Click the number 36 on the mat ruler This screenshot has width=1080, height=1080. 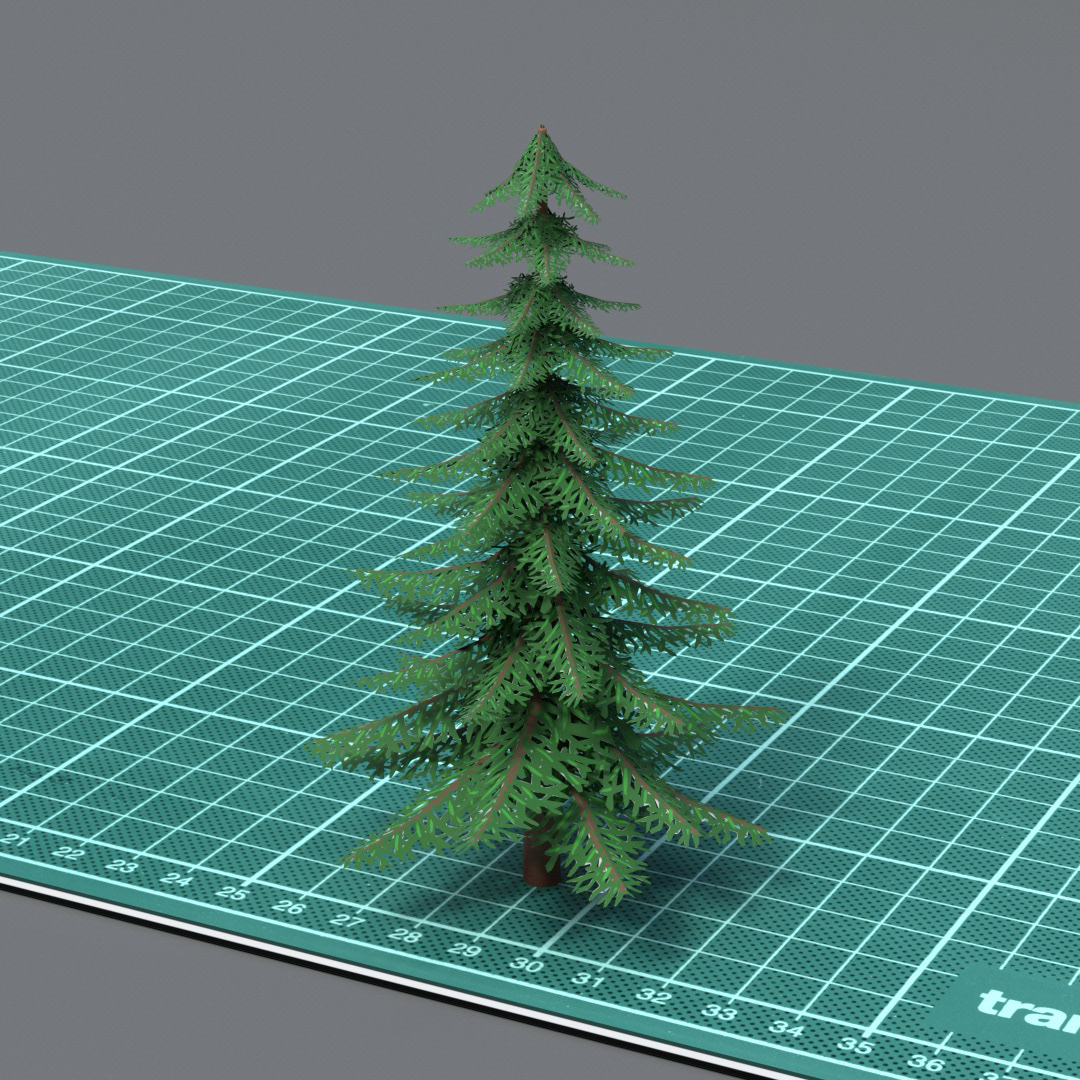(x=925, y=1063)
